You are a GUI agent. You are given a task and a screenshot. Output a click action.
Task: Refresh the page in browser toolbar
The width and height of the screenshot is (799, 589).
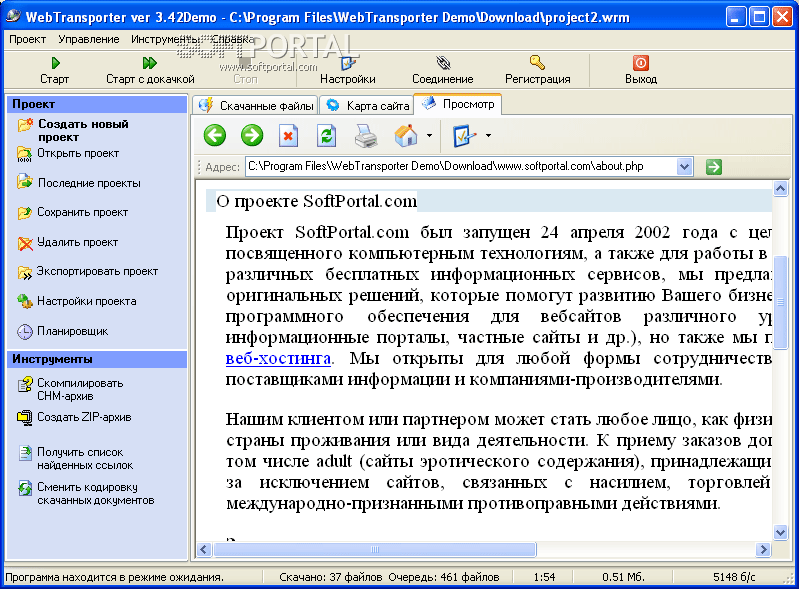327,136
